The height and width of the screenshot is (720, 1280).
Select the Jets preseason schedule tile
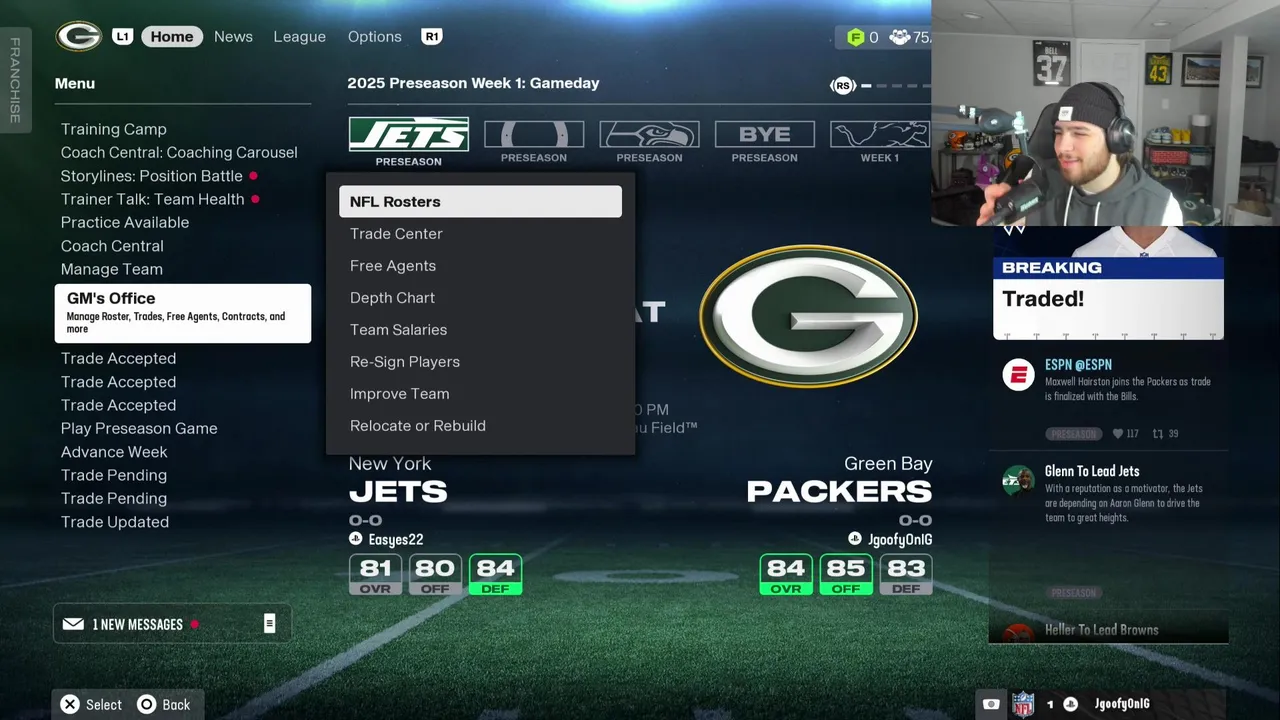tap(409, 141)
